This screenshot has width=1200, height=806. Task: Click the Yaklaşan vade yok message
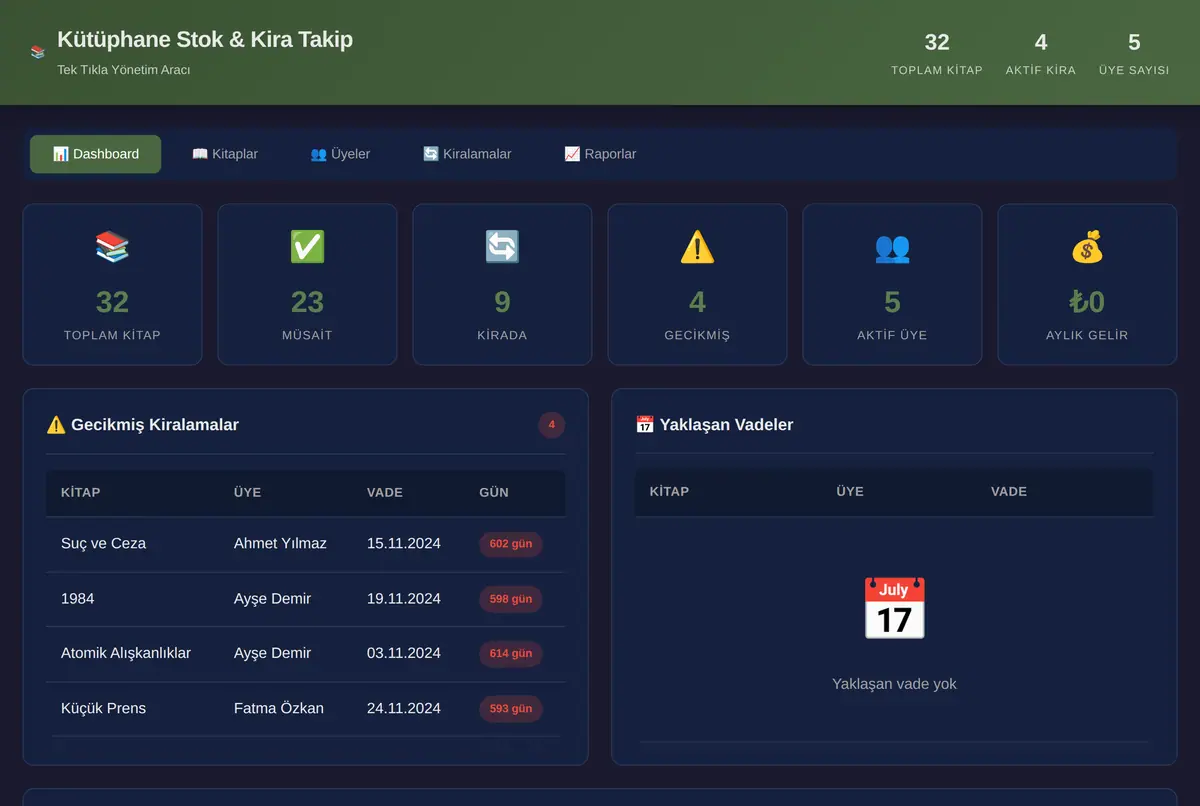[x=894, y=684]
